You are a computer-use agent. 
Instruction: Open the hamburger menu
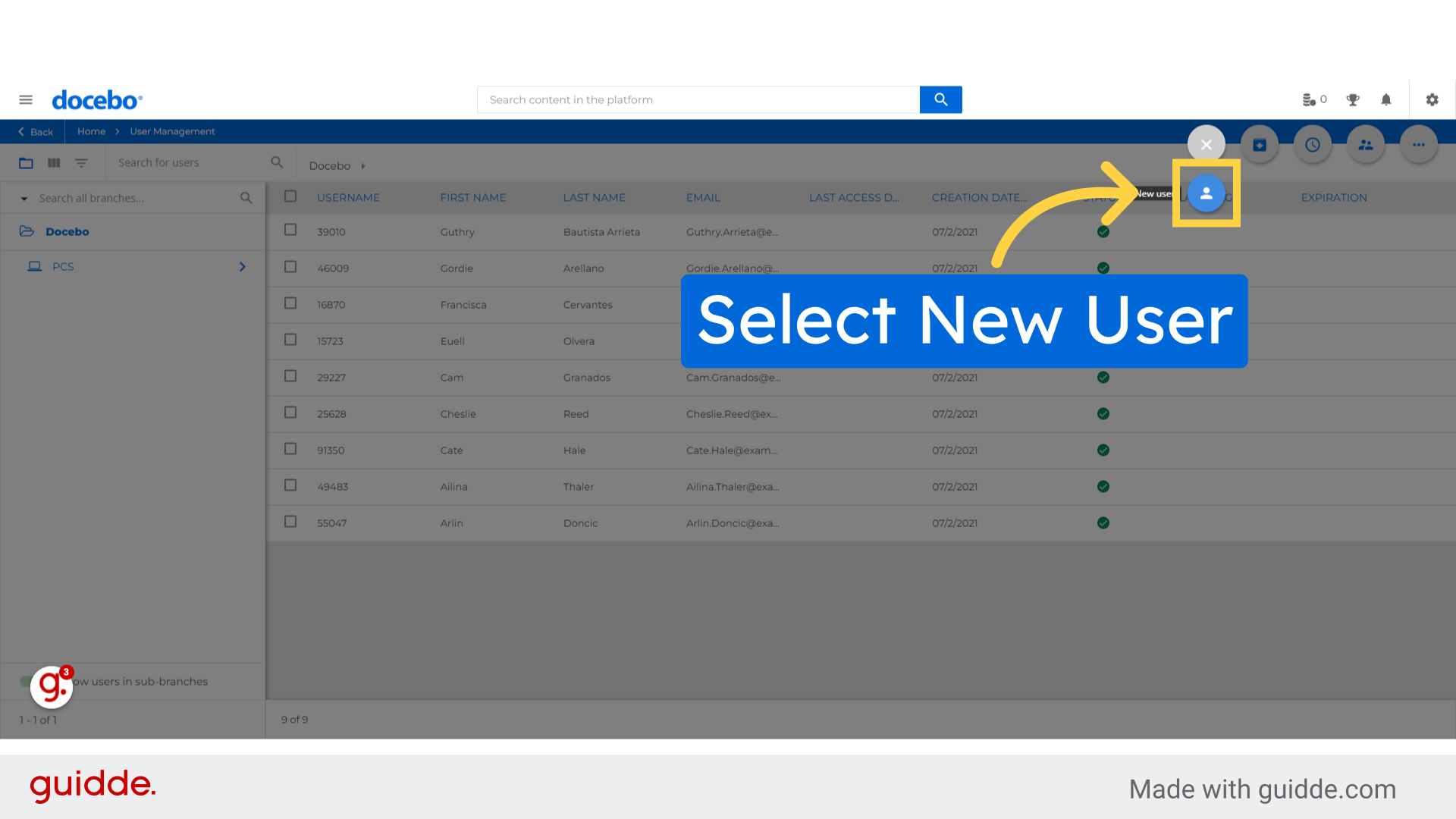(26, 99)
